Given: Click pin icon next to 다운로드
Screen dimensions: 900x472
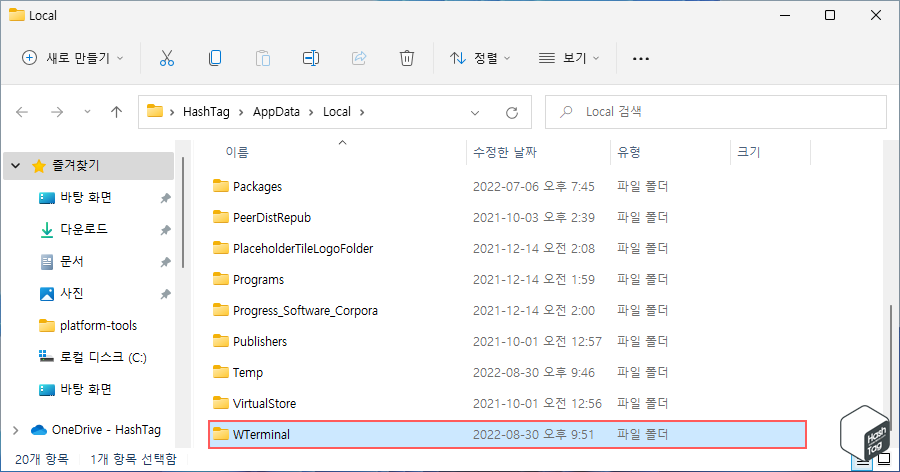Looking at the screenshot, I should coord(165,230).
